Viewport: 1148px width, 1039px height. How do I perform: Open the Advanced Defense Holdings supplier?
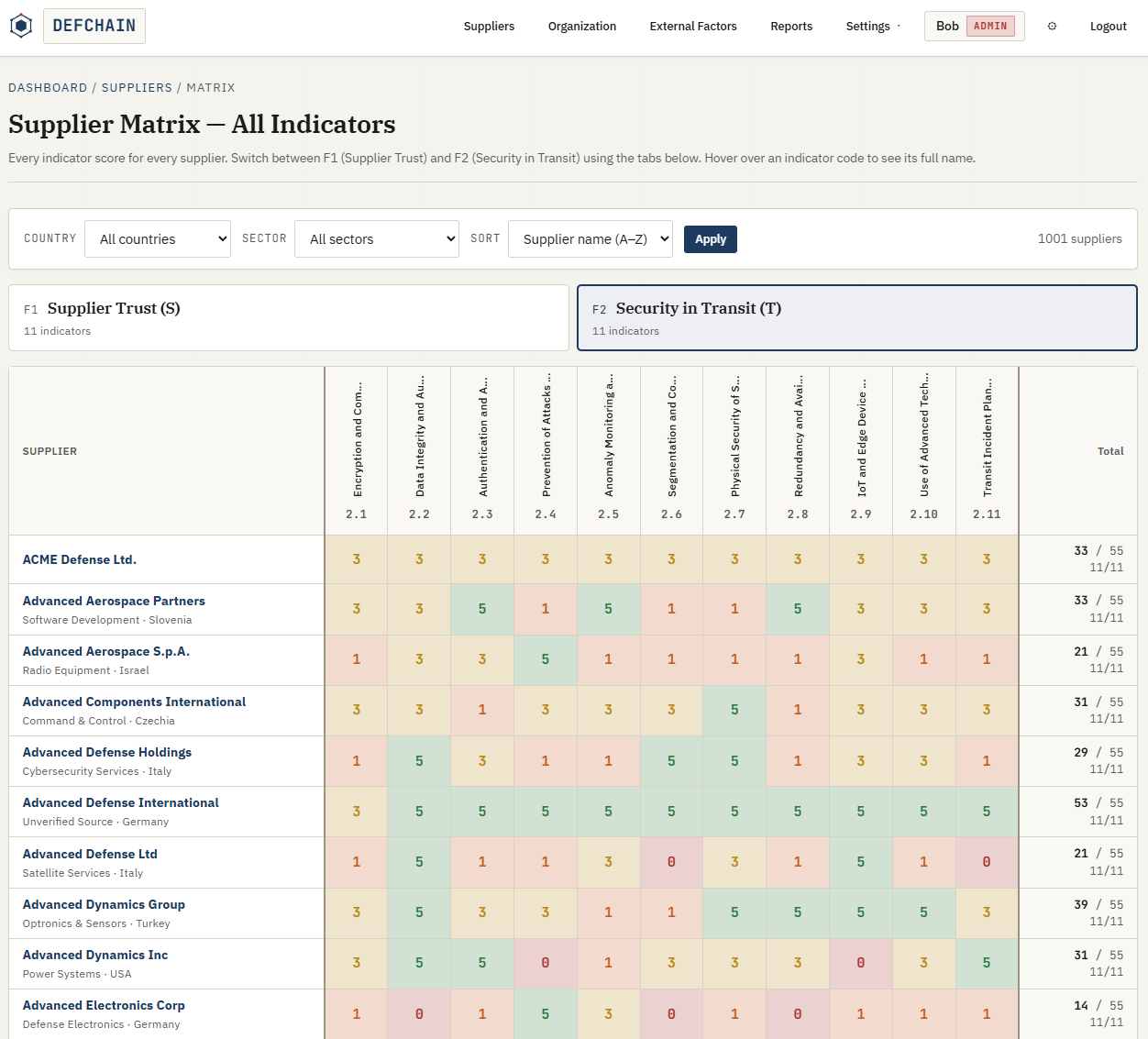tap(107, 752)
